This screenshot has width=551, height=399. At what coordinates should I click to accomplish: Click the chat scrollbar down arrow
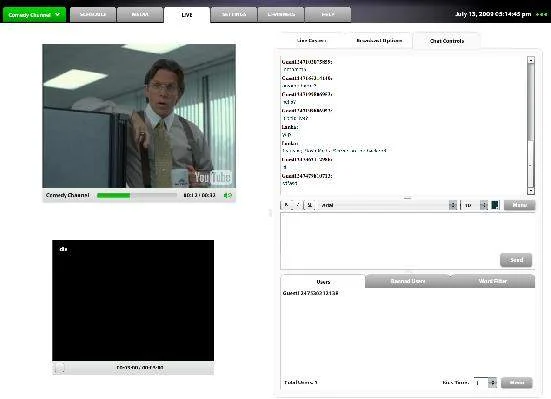(x=531, y=191)
